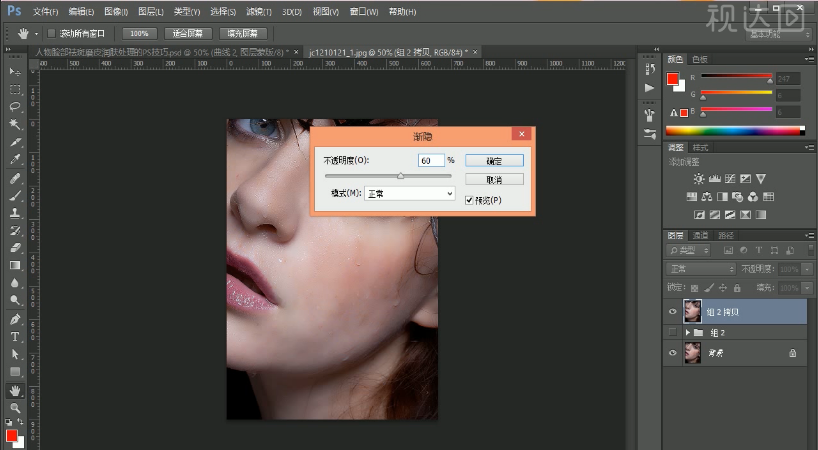Add an Invert adjustment
The image size is (818, 450).
click(x=699, y=214)
